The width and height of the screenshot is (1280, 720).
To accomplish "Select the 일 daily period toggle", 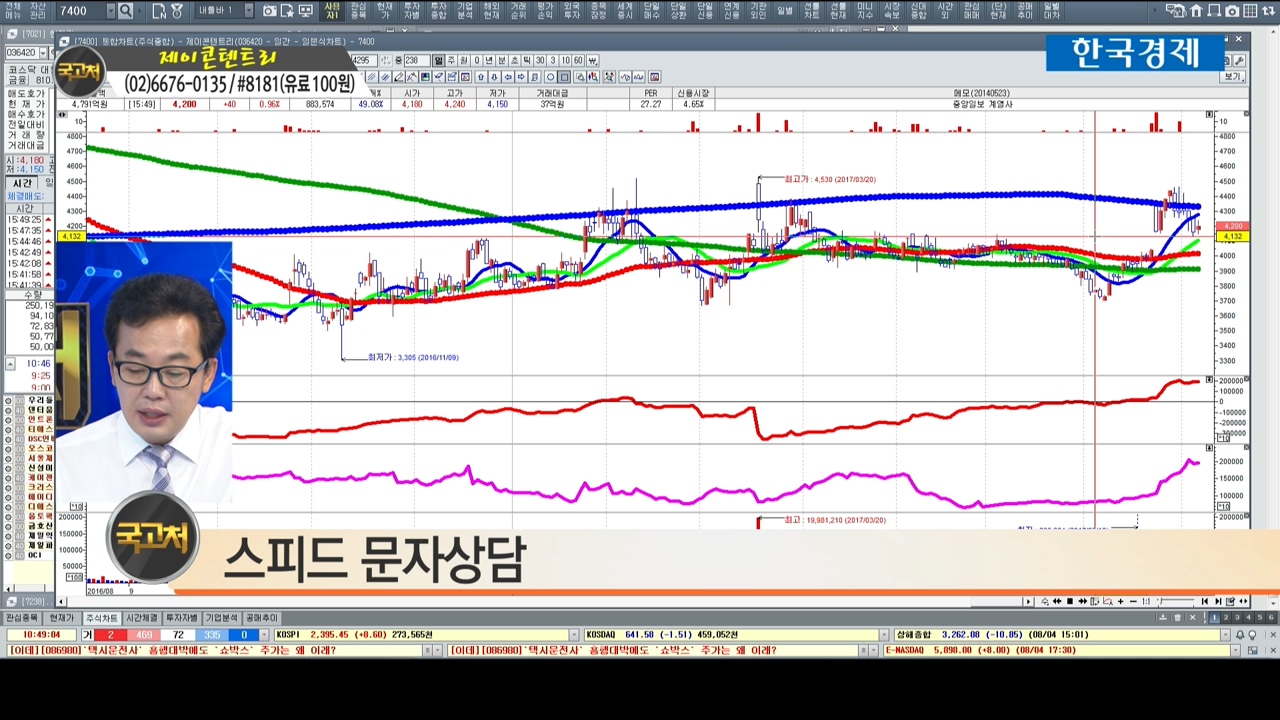I will pyautogui.click(x=438, y=60).
